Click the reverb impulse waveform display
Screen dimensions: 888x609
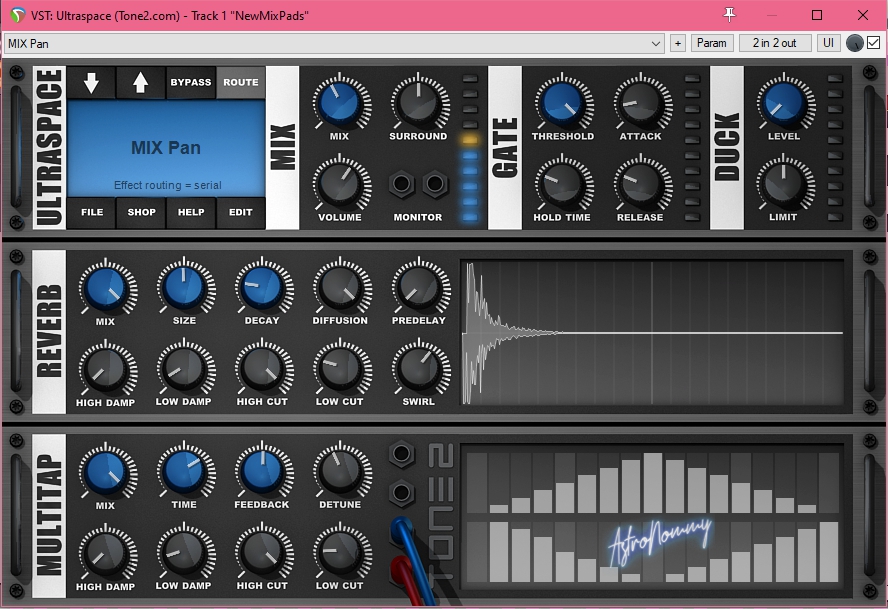point(652,333)
